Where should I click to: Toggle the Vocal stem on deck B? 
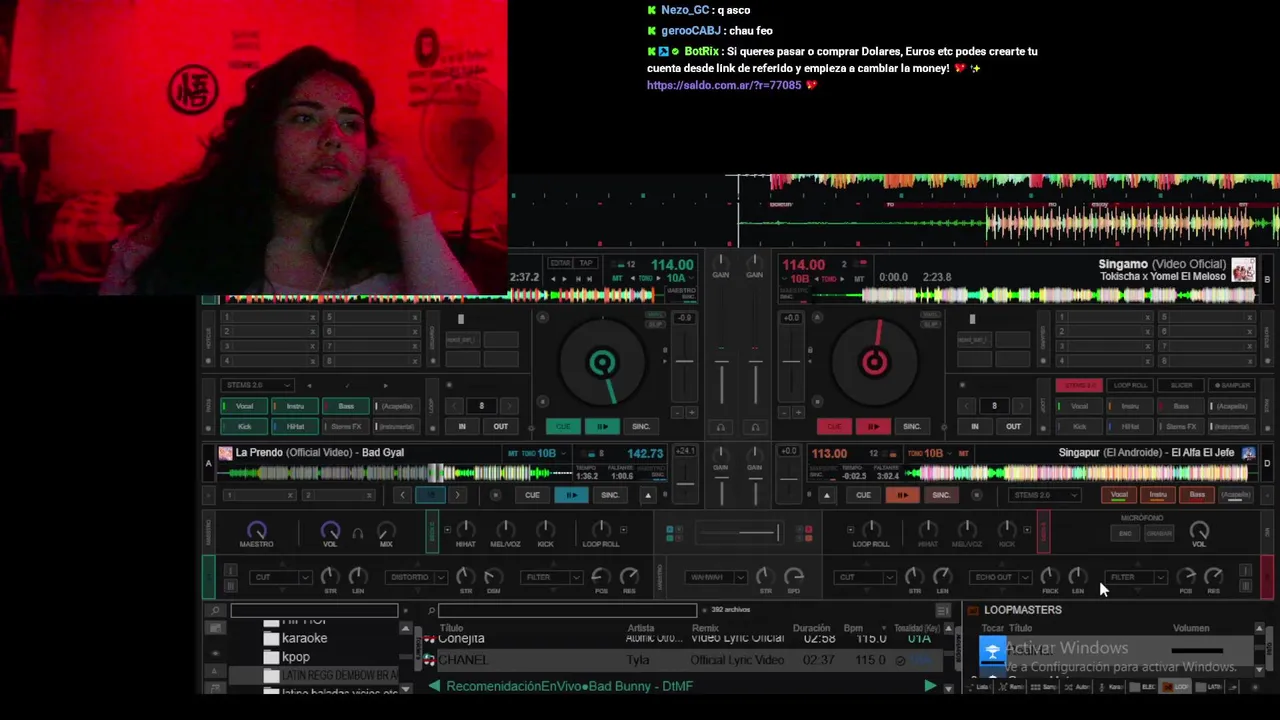[x=1079, y=406]
